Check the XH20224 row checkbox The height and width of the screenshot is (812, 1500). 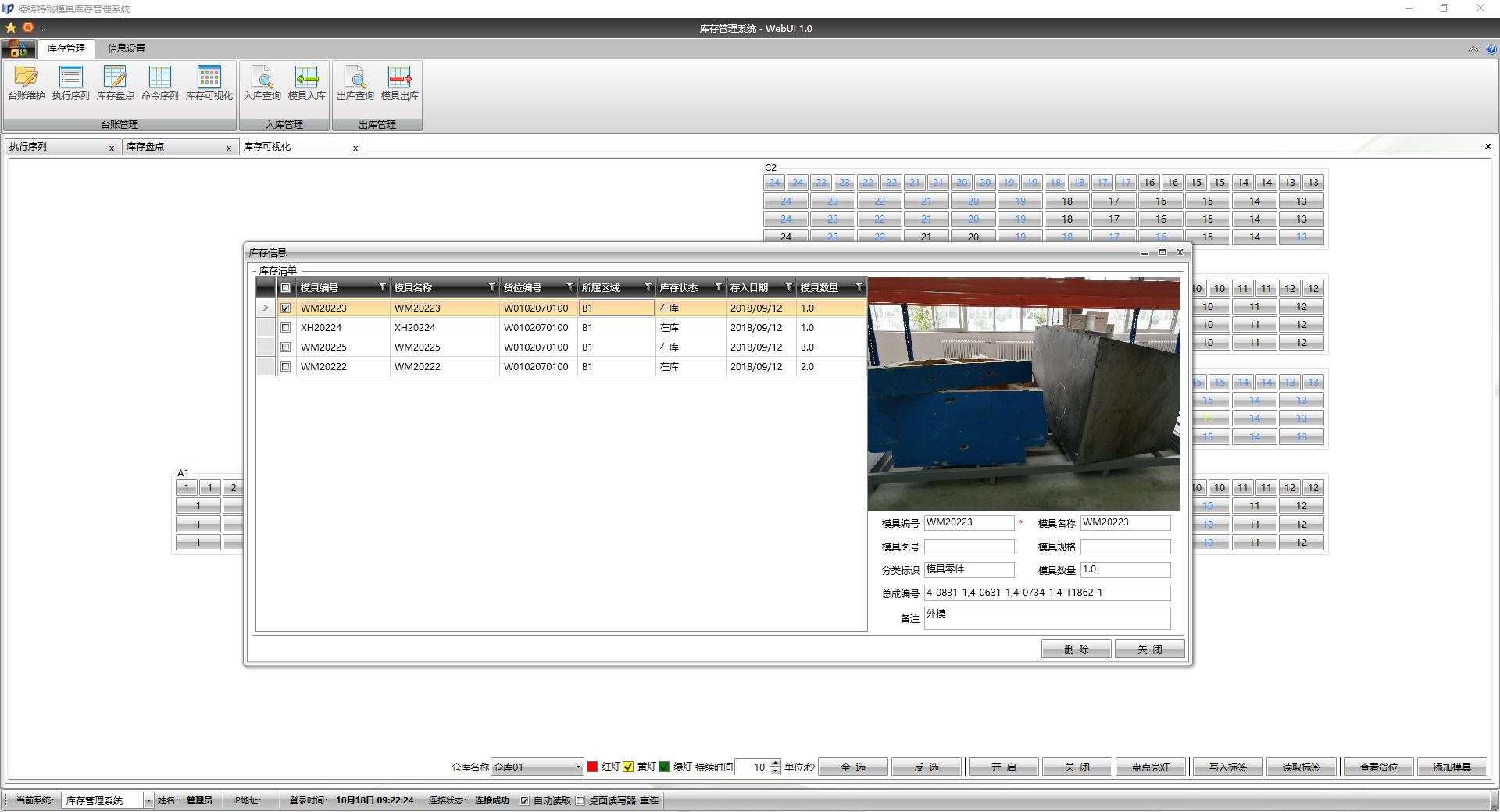tap(286, 328)
